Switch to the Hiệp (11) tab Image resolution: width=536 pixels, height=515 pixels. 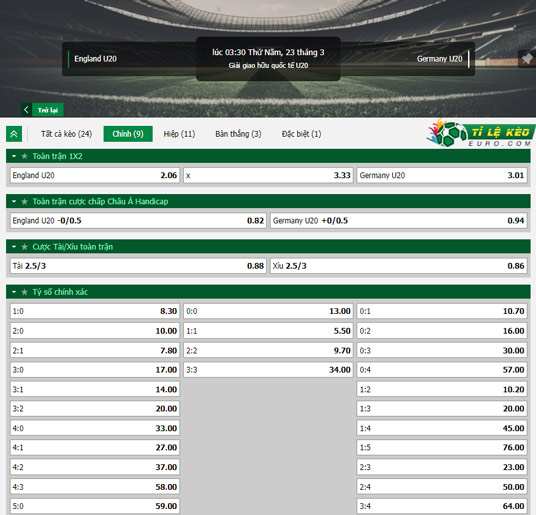[179, 134]
